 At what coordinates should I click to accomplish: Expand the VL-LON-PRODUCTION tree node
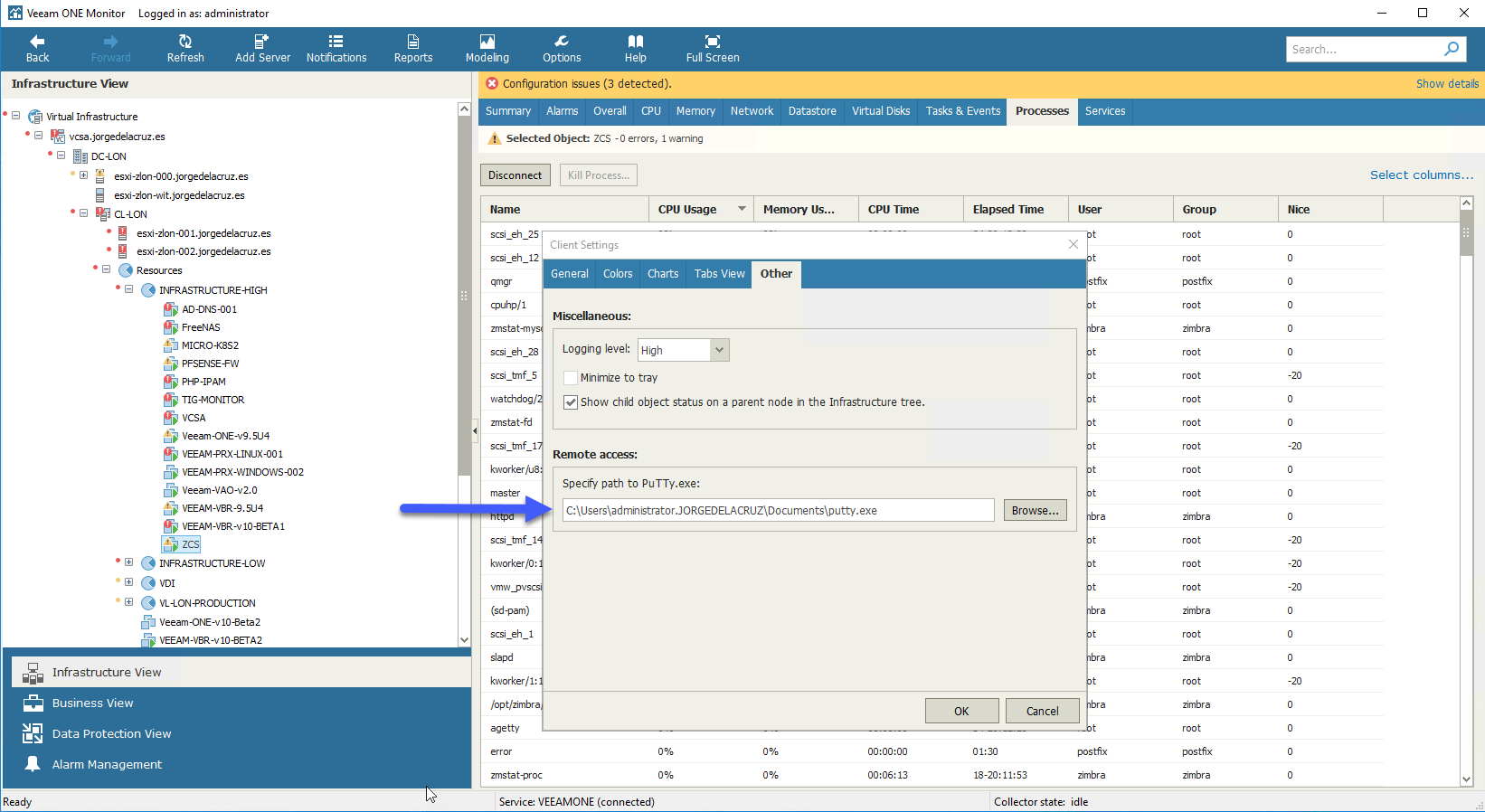129,602
